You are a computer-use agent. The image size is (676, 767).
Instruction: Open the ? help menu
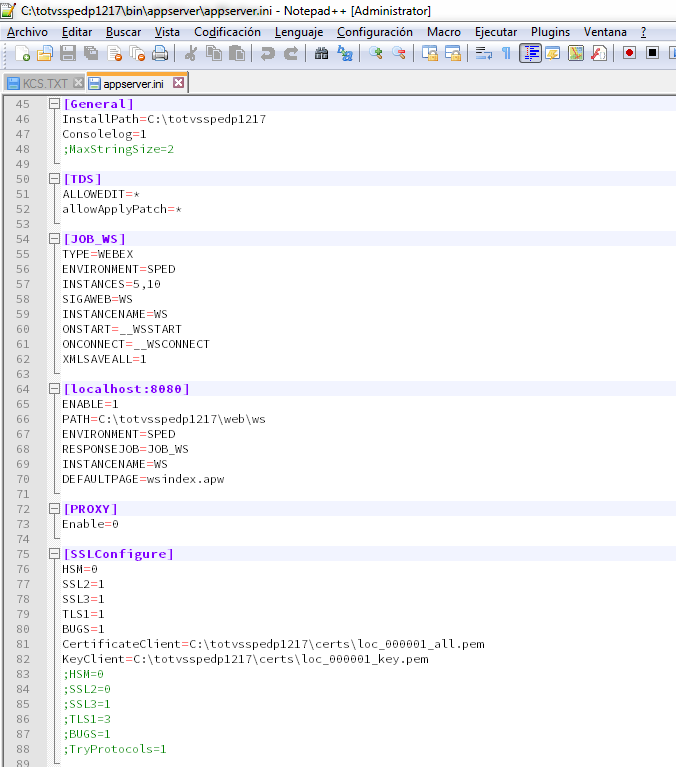(643, 32)
